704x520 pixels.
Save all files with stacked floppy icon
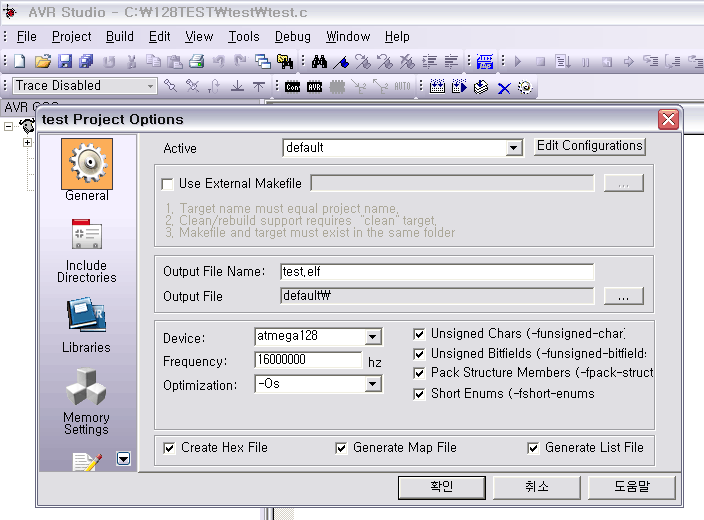pyautogui.click(x=86, y=61)
